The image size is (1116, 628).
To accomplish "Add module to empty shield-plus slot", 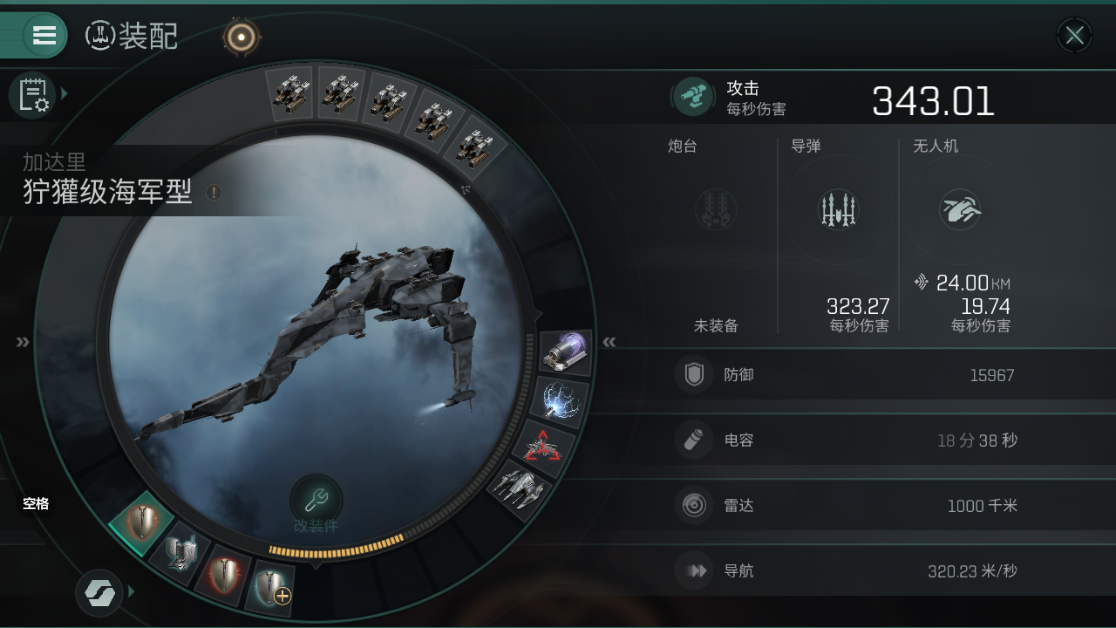I will pos(271,587).
